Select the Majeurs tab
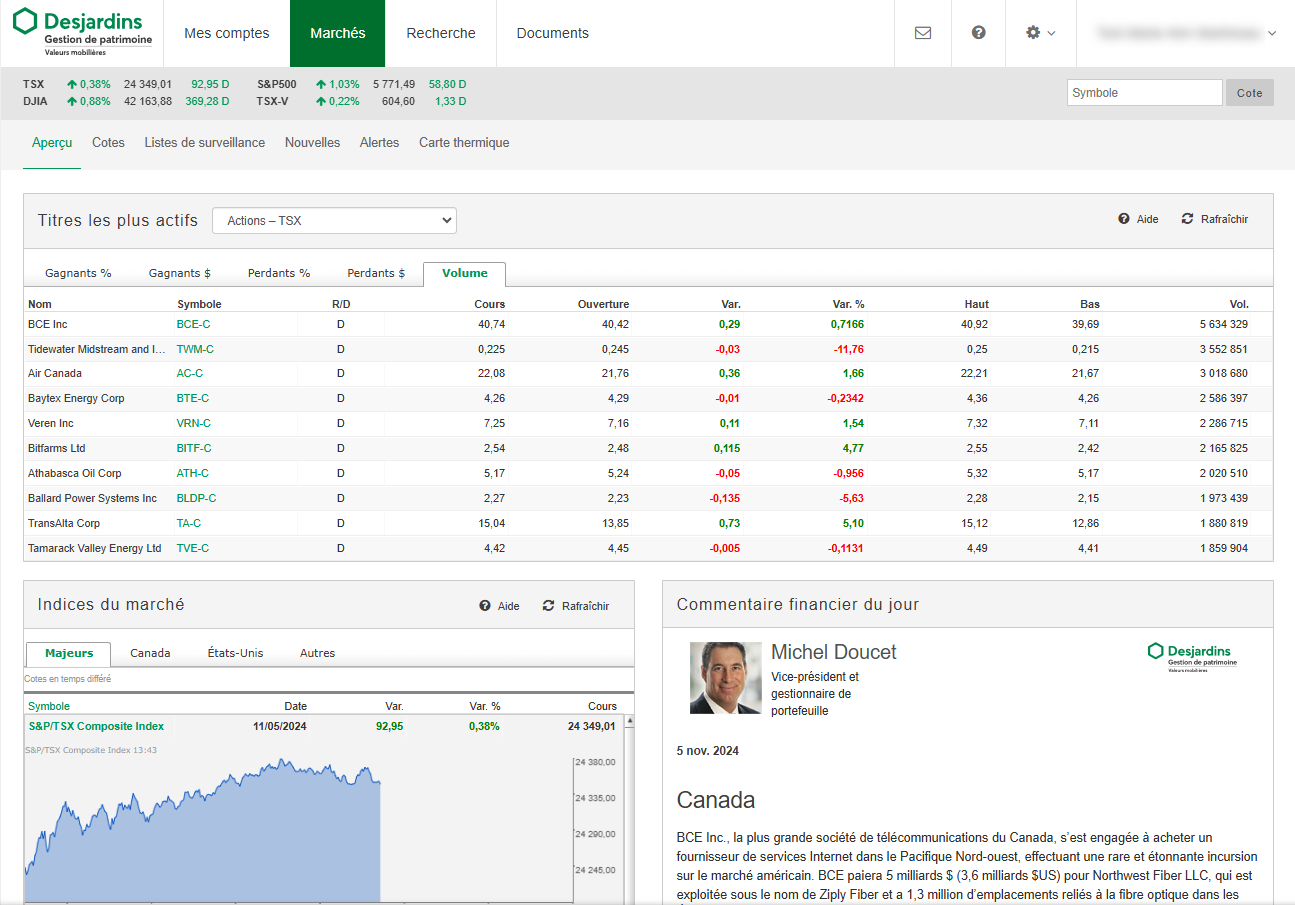1295x905 pixels. pyautogui.click(x=69, y=653)
